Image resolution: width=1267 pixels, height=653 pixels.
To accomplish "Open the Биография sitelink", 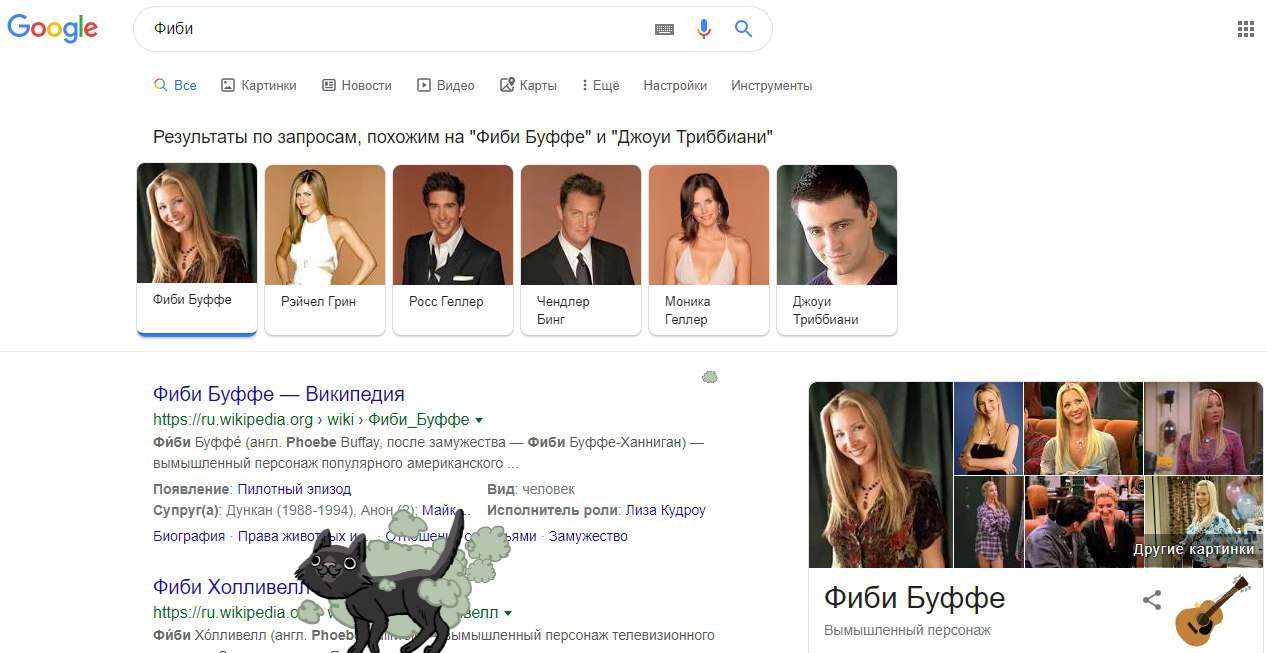I will (x=189, y=536).
